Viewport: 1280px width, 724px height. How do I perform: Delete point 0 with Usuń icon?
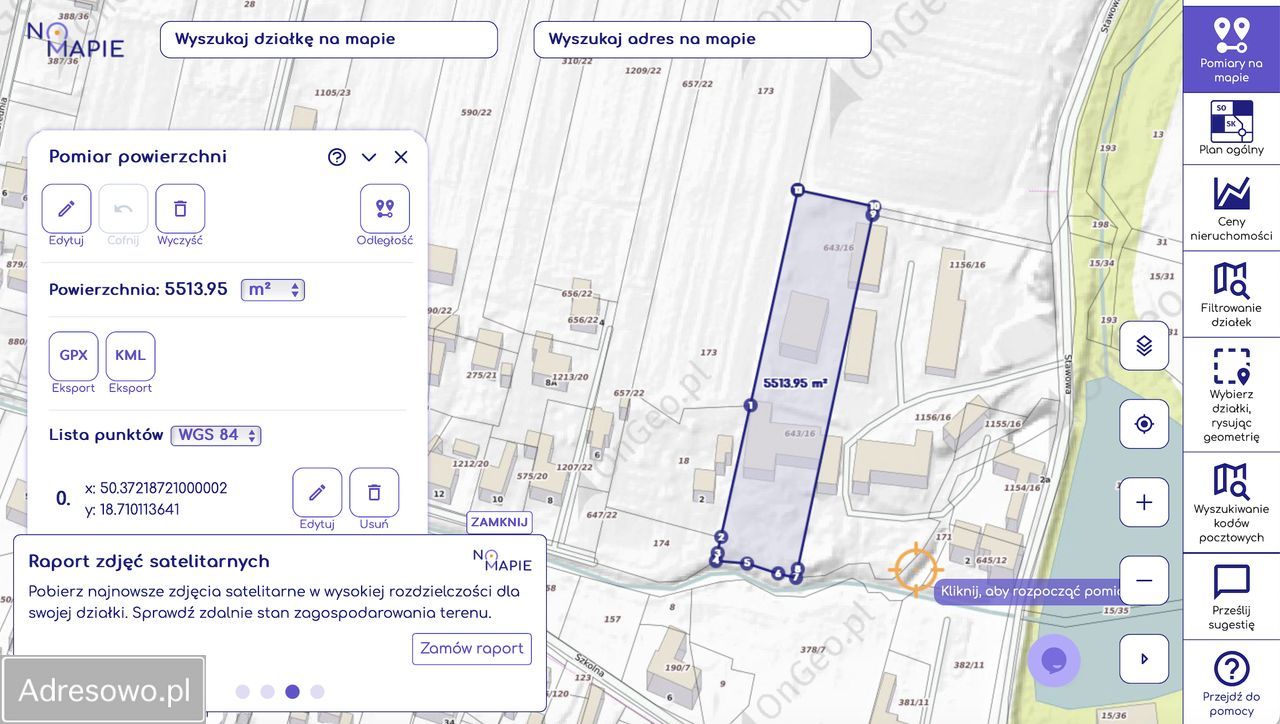374,492
